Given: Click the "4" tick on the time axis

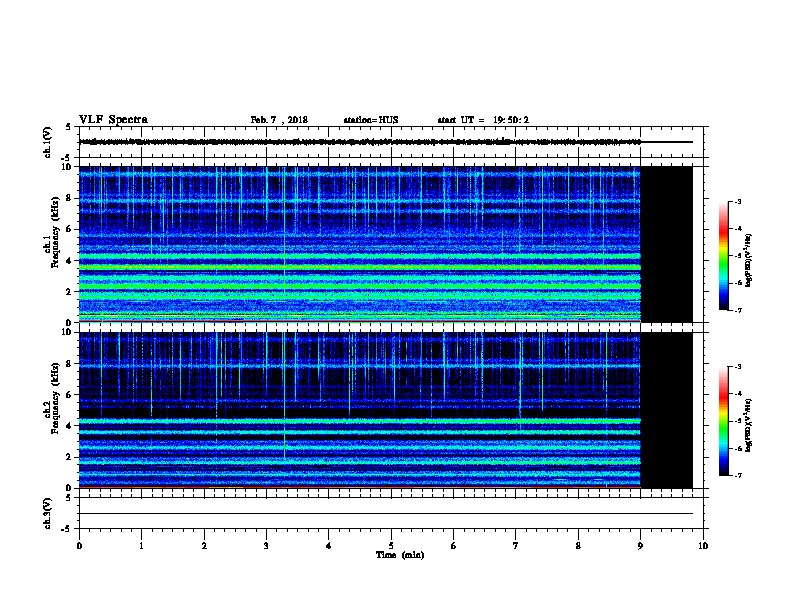Looking at the screenshot, I should (x=329, y=546).
